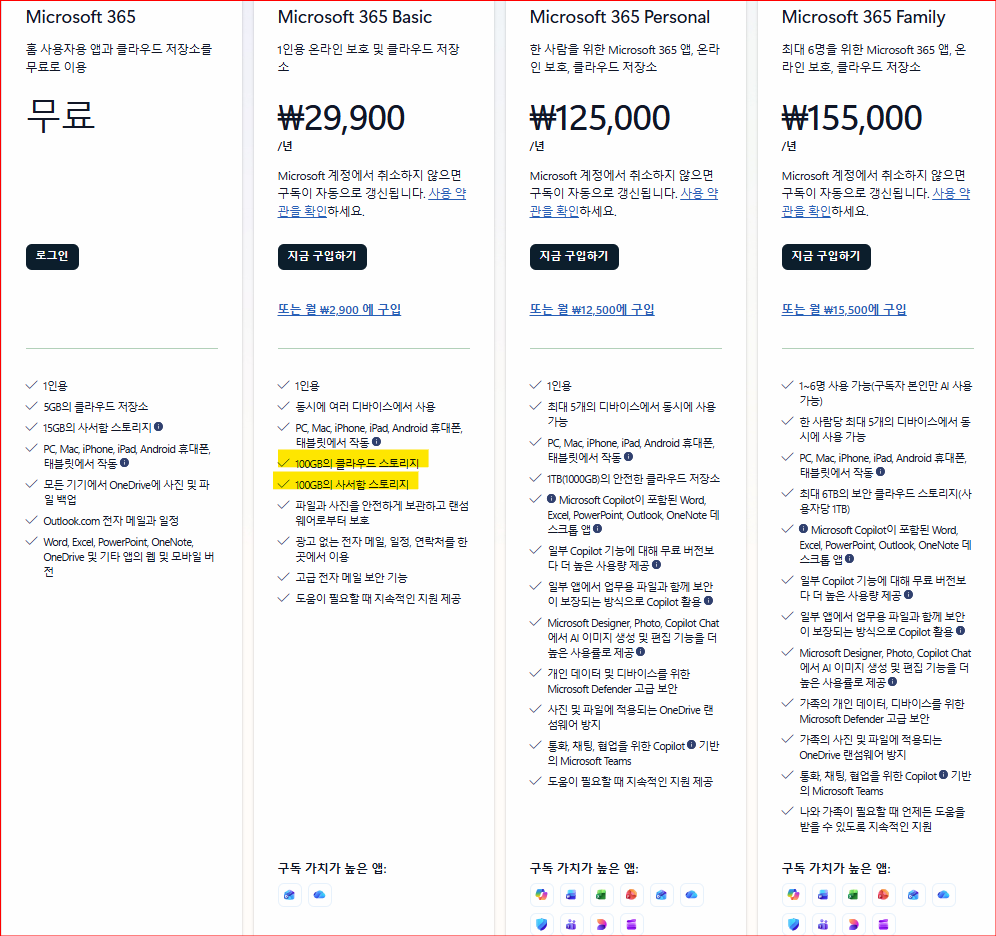Click the Word app icon under Microsoft 365 Personal
996x936 pixels.
tap(571, 895)
